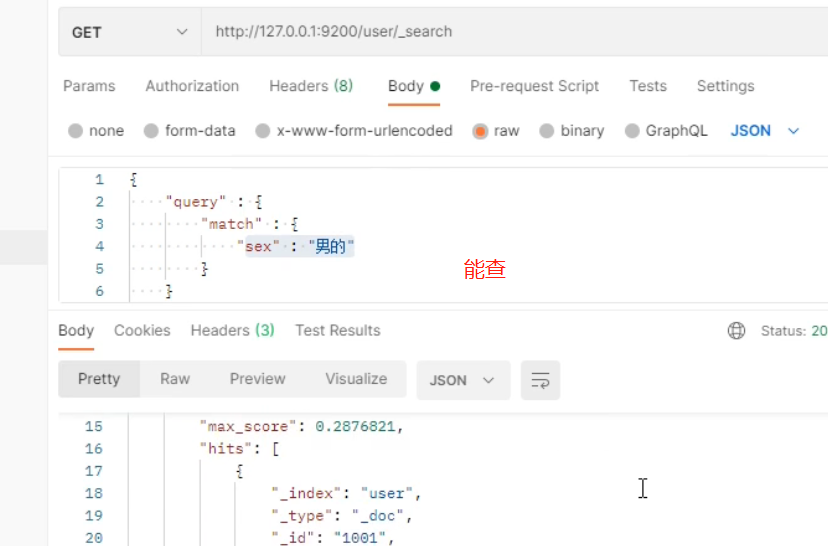Switch to the Params tab
Image resolution: width=828 pixels, height=546 pixels.
[x=89, y=86]
